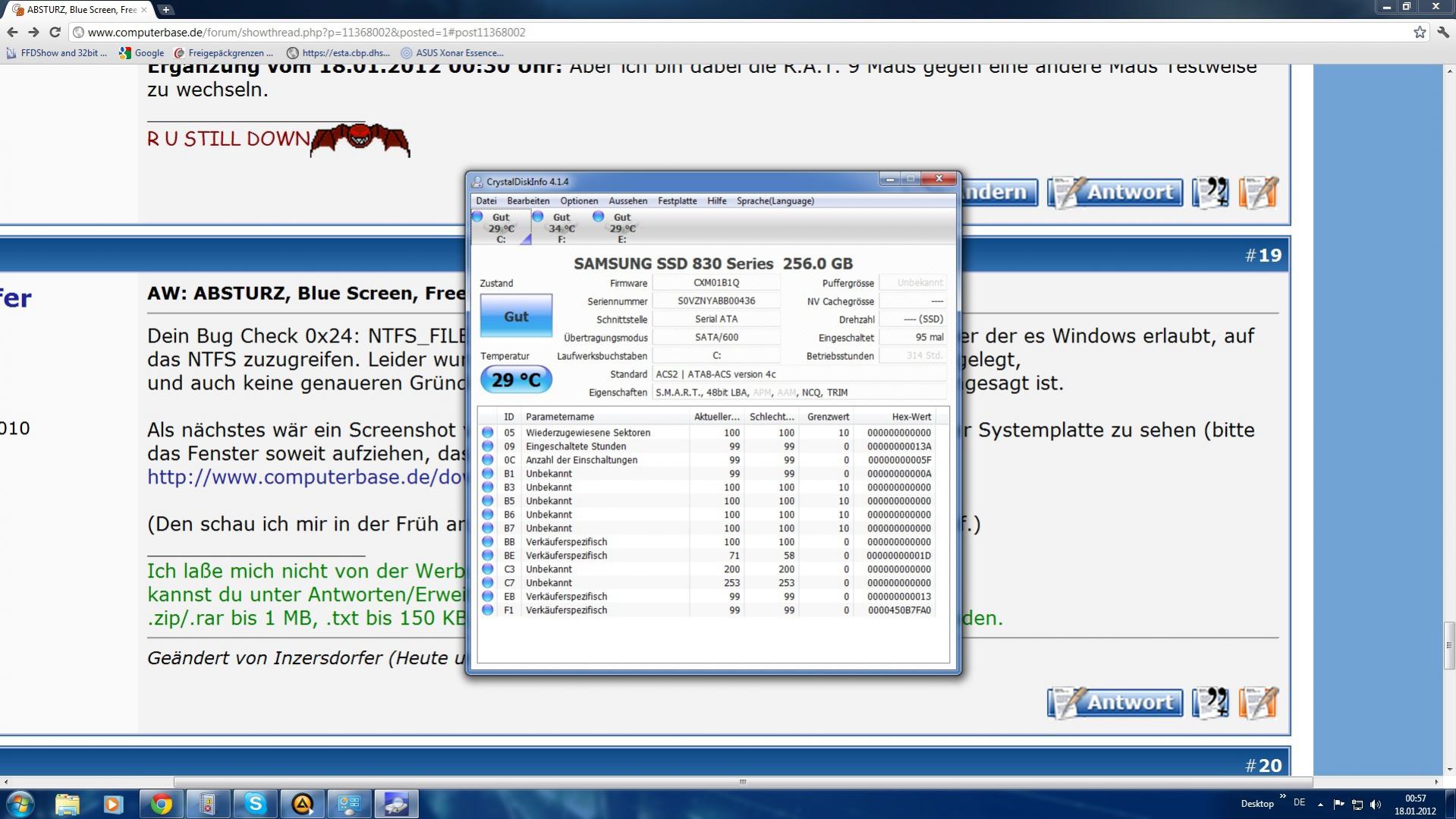1456x819 pixels.
Task: Bookmark this page with the star icon
Action: [x=1420, y=32]
